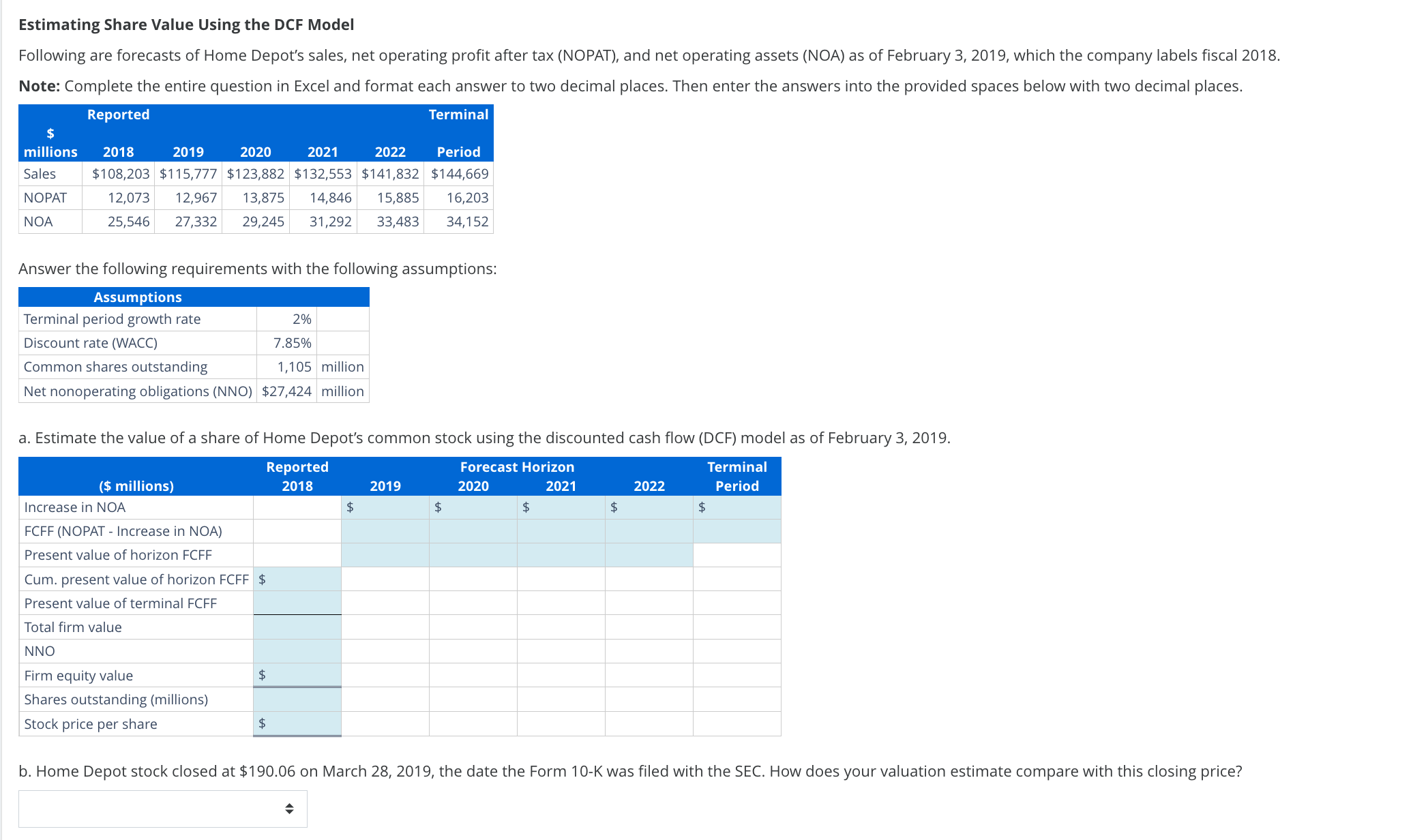This screenshot has width=1428, height=840.
Task: Click the Present value of terminal FCFF field
Action: coord(297,603)
